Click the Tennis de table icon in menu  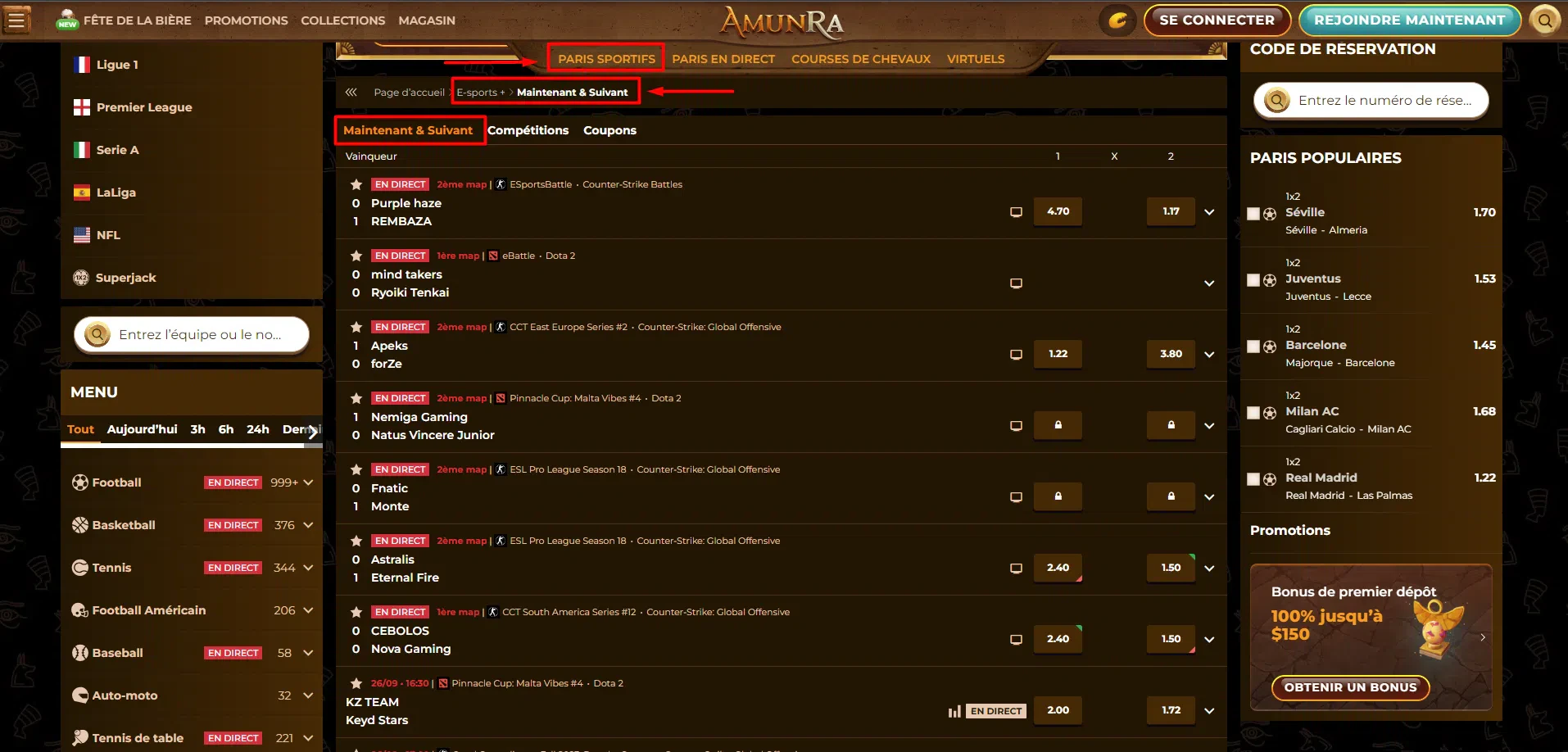pyautogui.click(x=79, y=738)
